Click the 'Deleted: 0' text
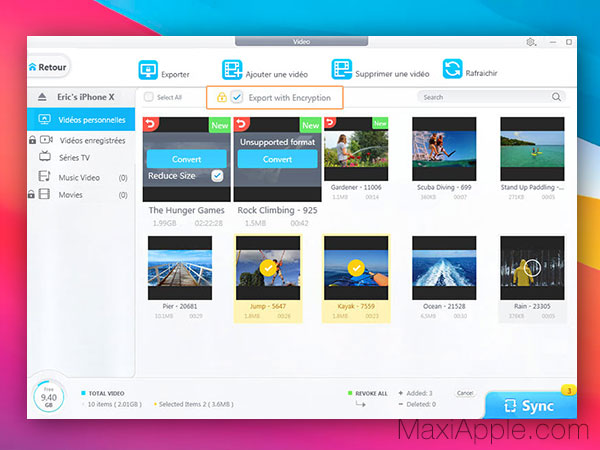The height and width of the screenshot is (450, 600). coord(421,404)
